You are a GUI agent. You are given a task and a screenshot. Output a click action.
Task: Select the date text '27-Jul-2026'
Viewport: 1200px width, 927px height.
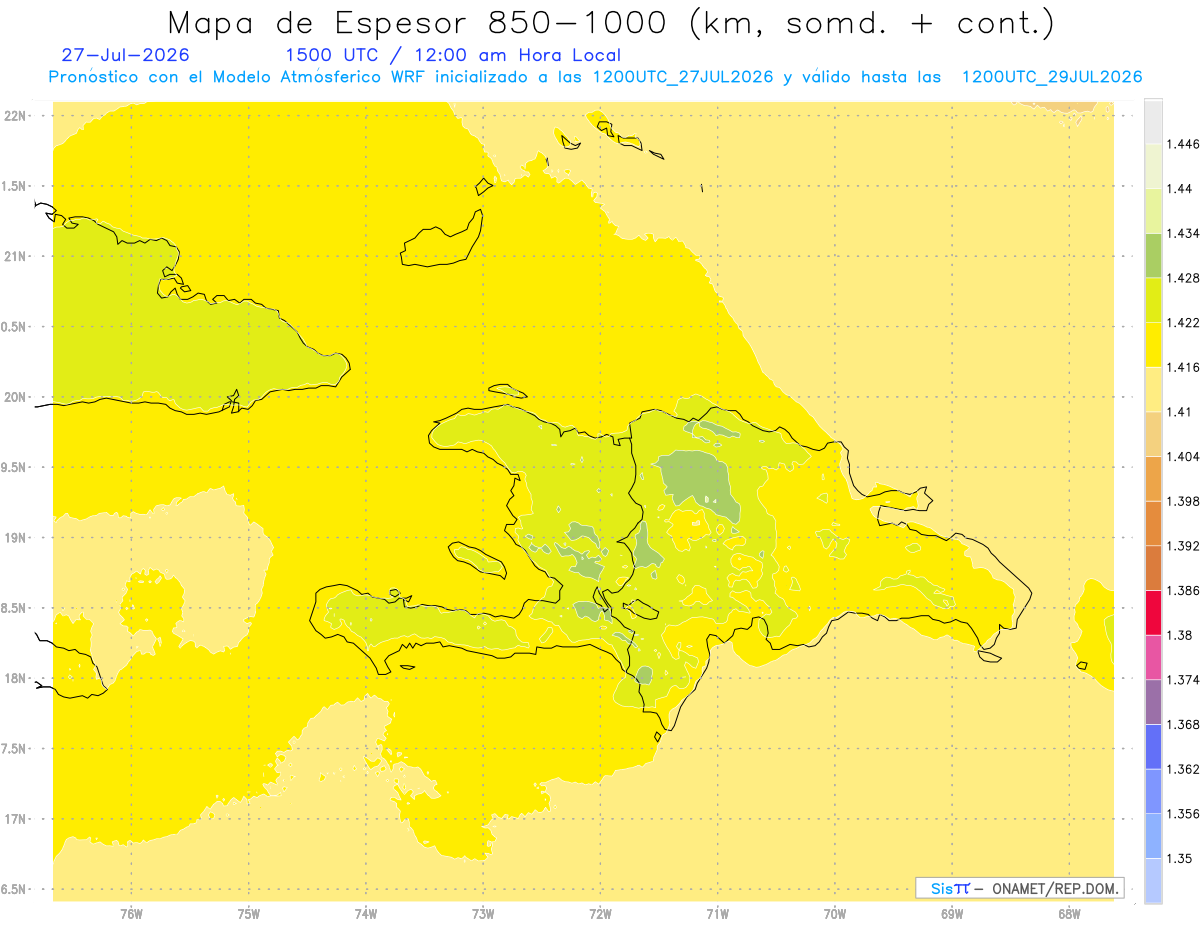click(x=125, y=55)
